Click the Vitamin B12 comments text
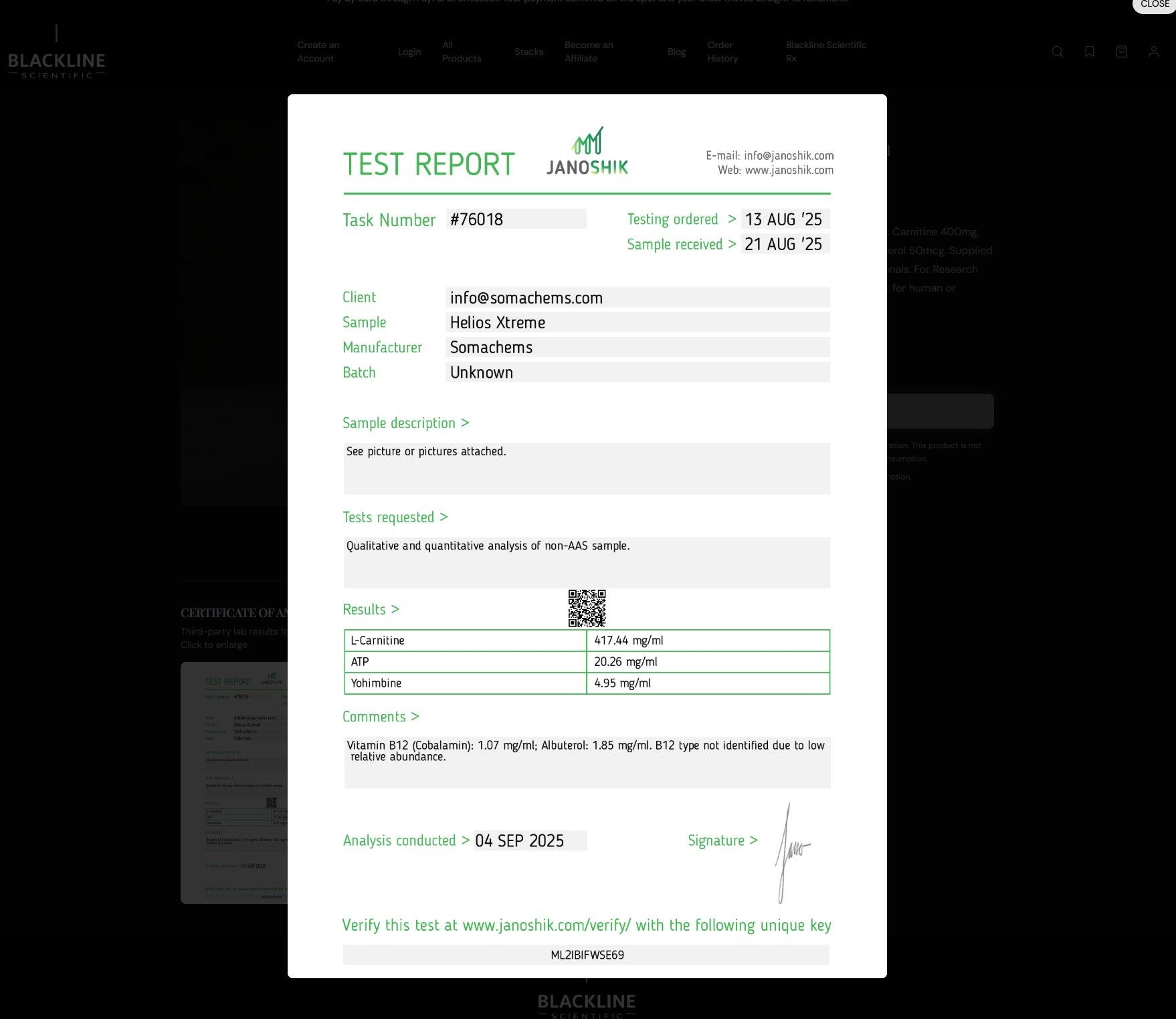This screenshot has width=1176, height=1019. tap(586, 751)
